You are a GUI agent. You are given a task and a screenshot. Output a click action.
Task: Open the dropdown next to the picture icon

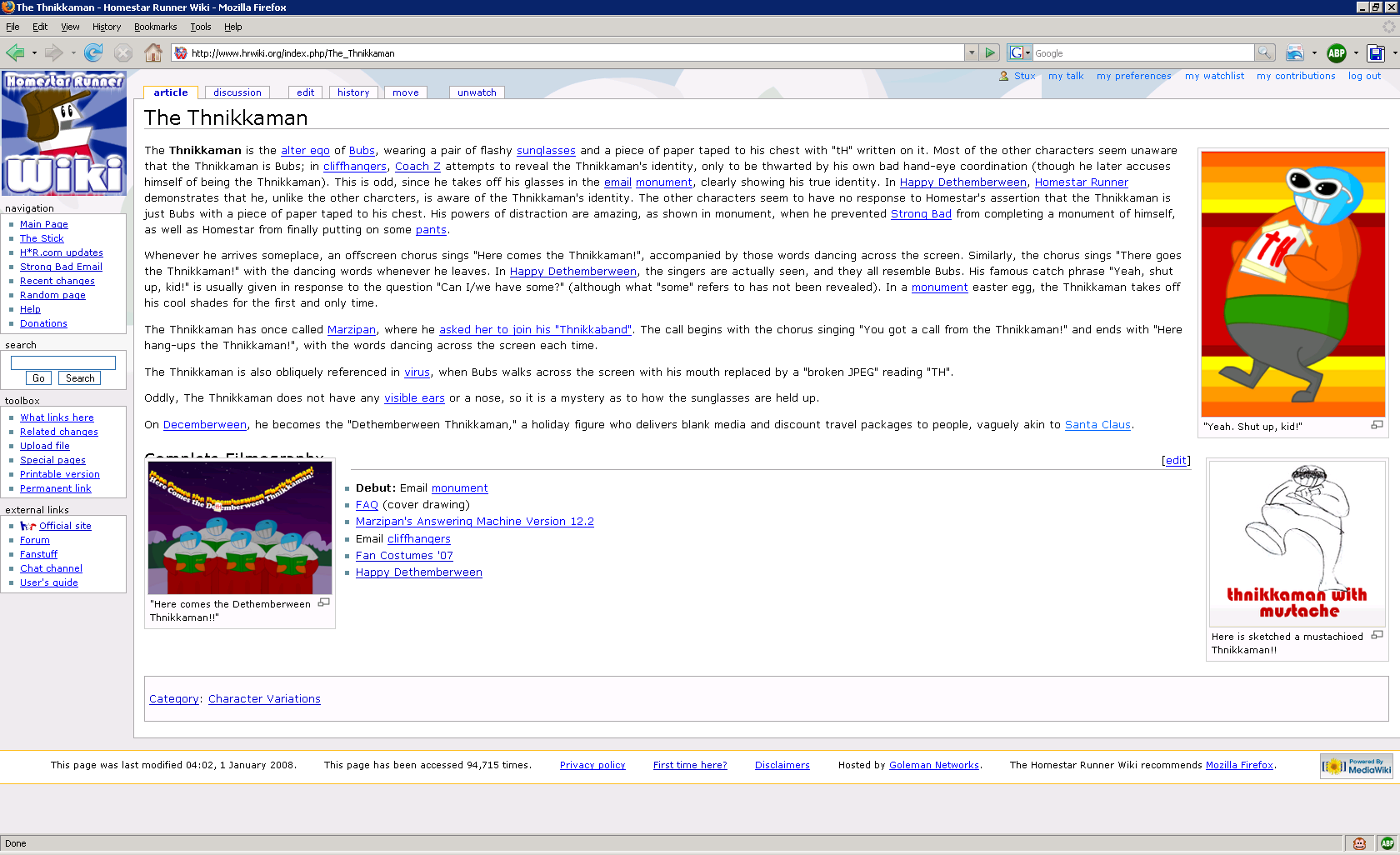[1314, 53]
